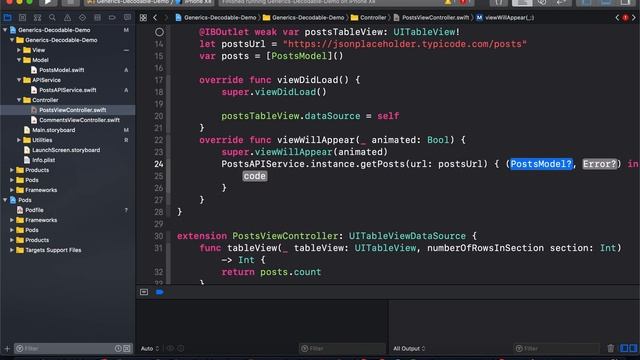Click Generics-Decodable-Demo project in jump bar
Screen dimensions: 640x360
pyautogui.click(x=216, y=18)
